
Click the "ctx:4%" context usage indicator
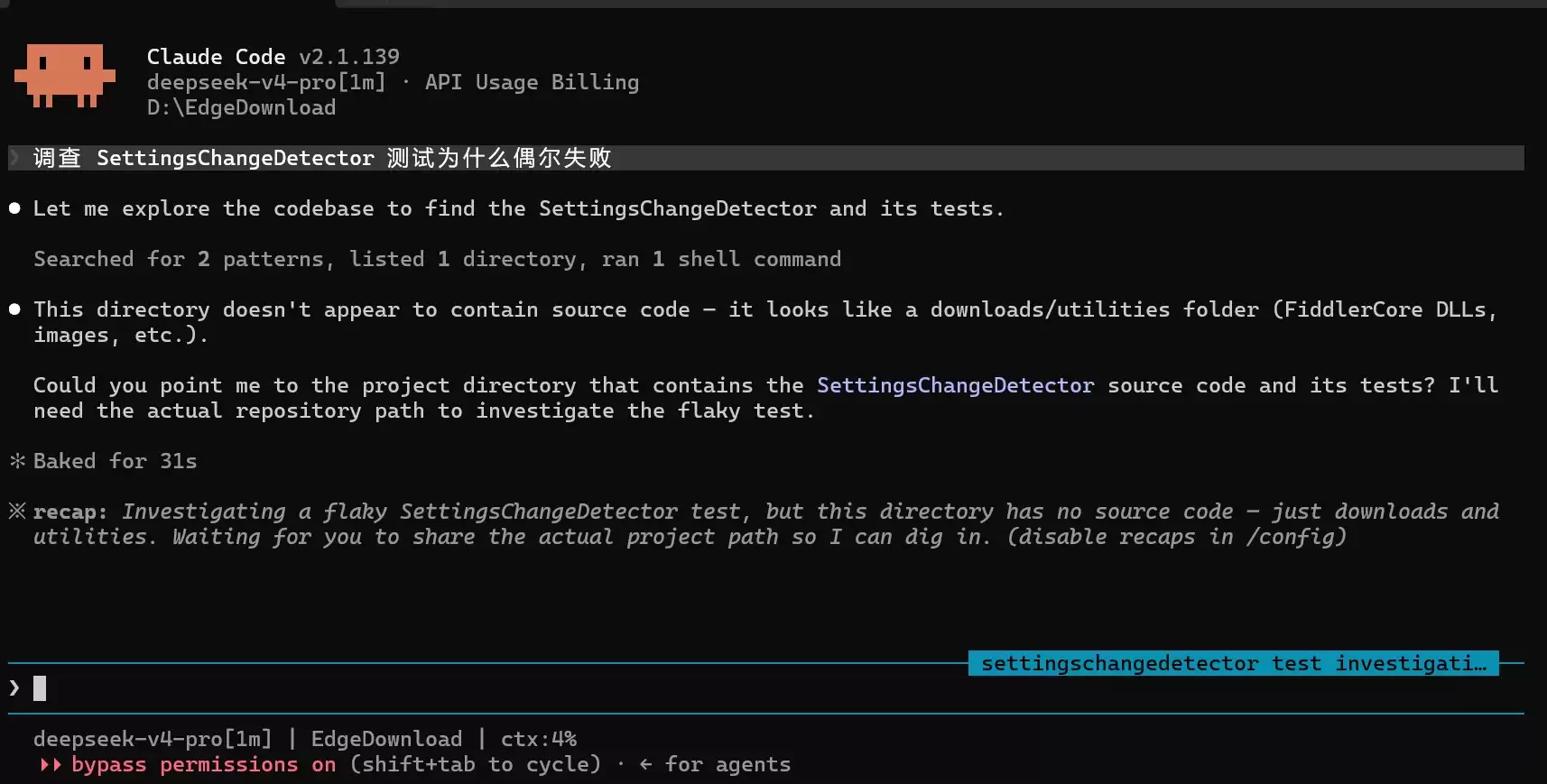[539, 739]
